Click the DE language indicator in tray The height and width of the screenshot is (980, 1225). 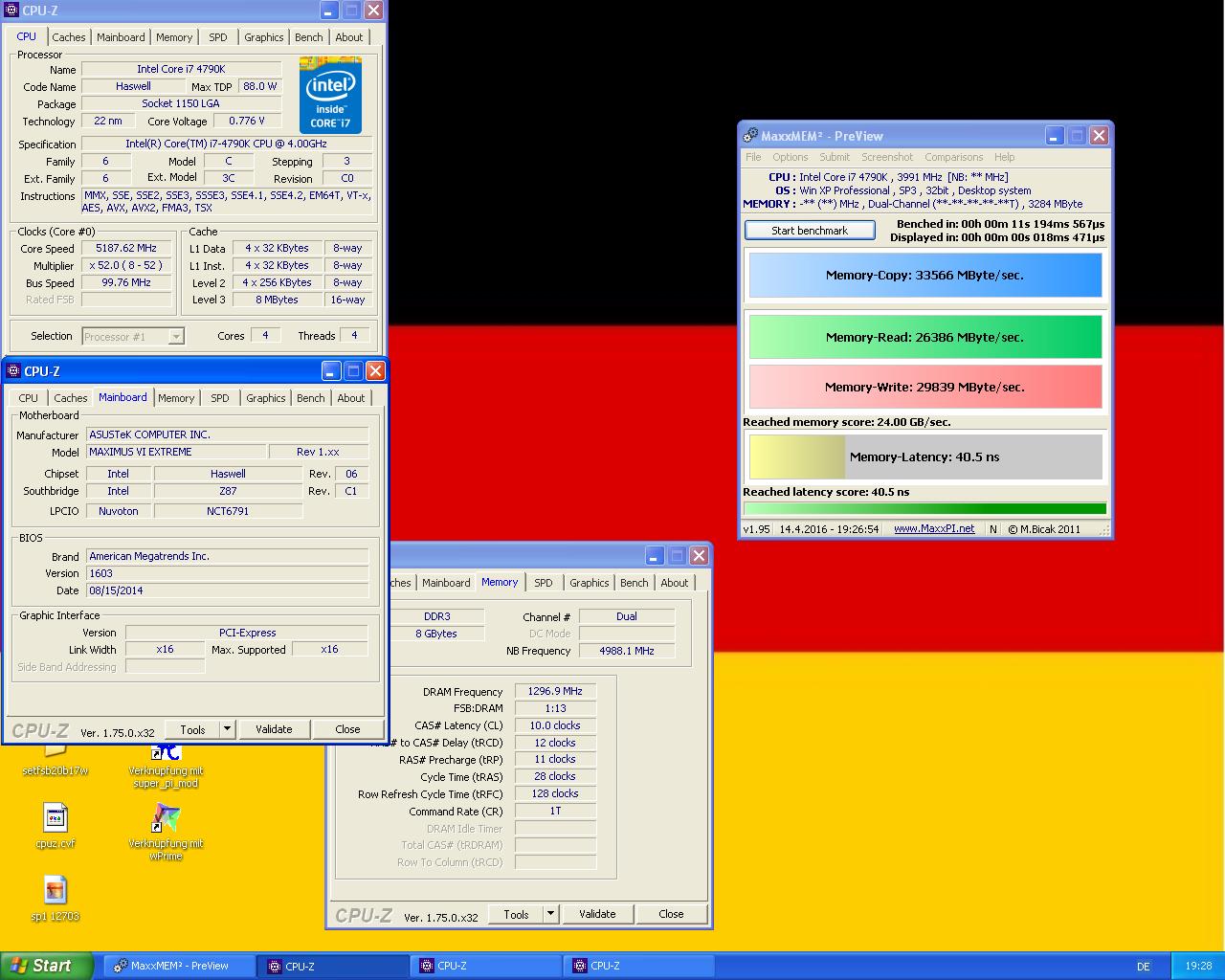pyautogui.click(x=1144, y=967)
